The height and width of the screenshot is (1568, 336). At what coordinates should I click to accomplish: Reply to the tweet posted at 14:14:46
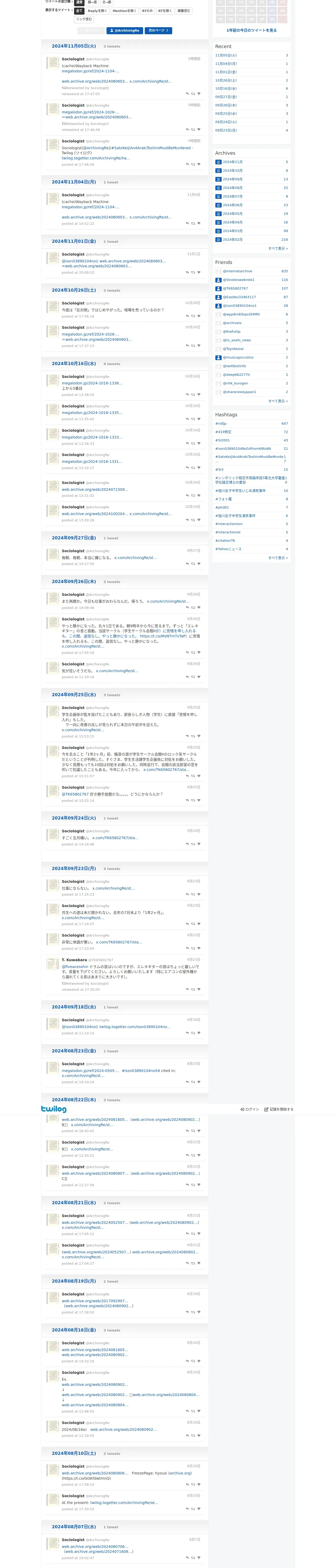(187, 844)
